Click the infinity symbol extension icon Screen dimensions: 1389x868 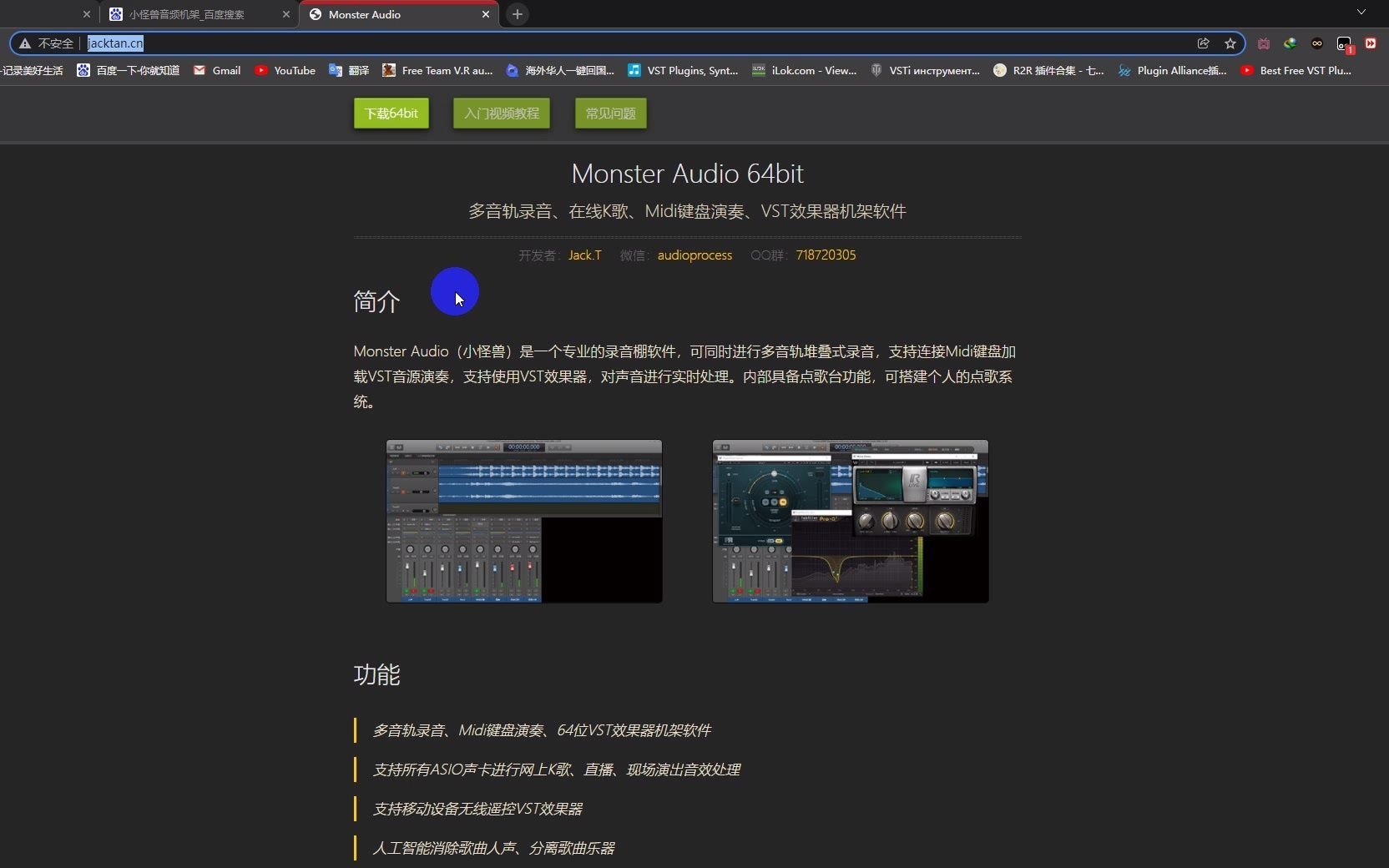pyautogui.click(x=1317, y=43)
